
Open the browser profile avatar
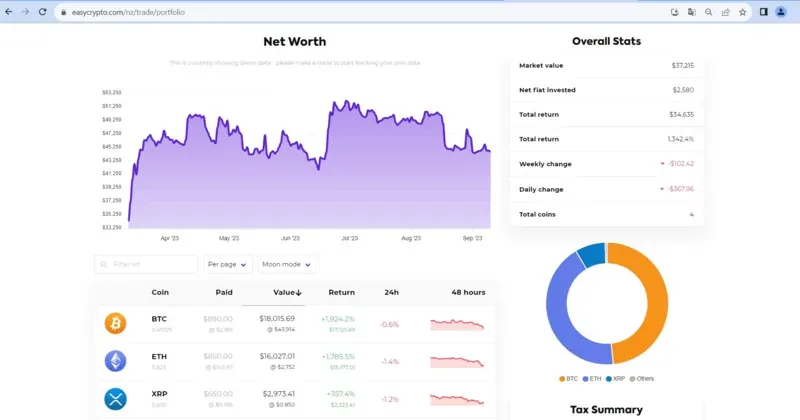(781, 12)
